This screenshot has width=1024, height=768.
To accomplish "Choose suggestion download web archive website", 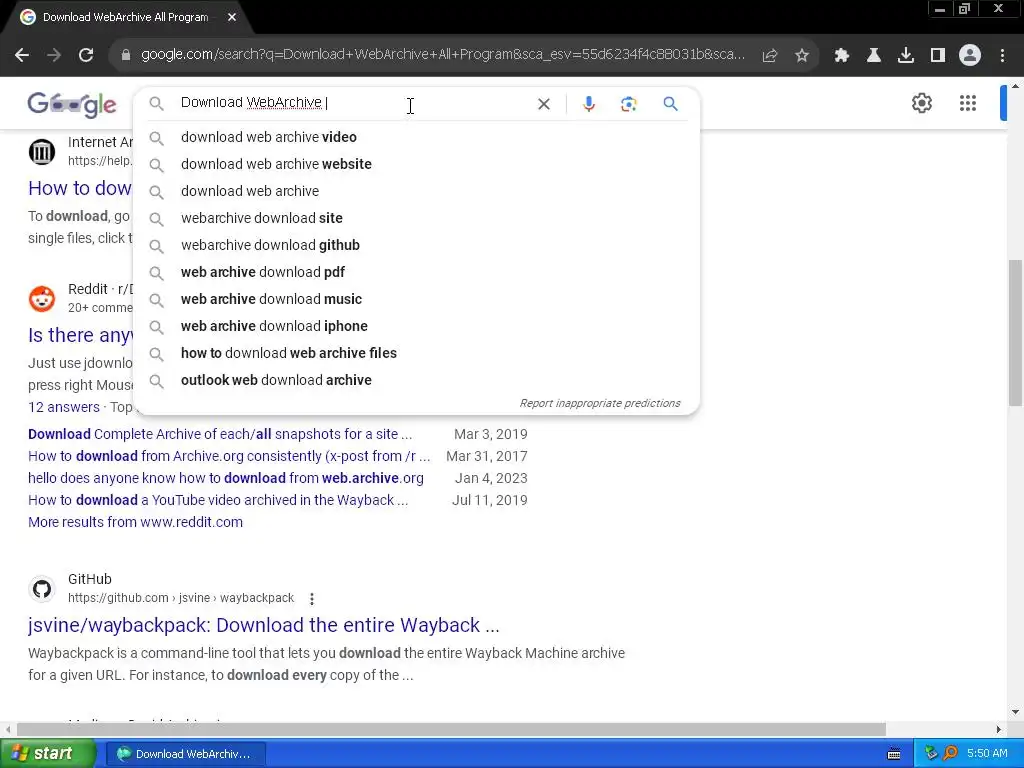I will point(417,164).
